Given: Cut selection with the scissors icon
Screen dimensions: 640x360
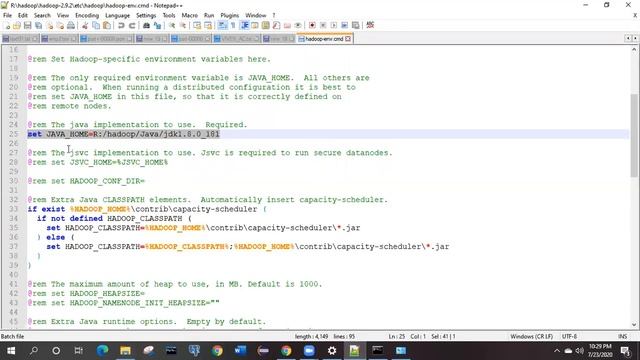Looking at the screenshot, I should tap(85, 25).
